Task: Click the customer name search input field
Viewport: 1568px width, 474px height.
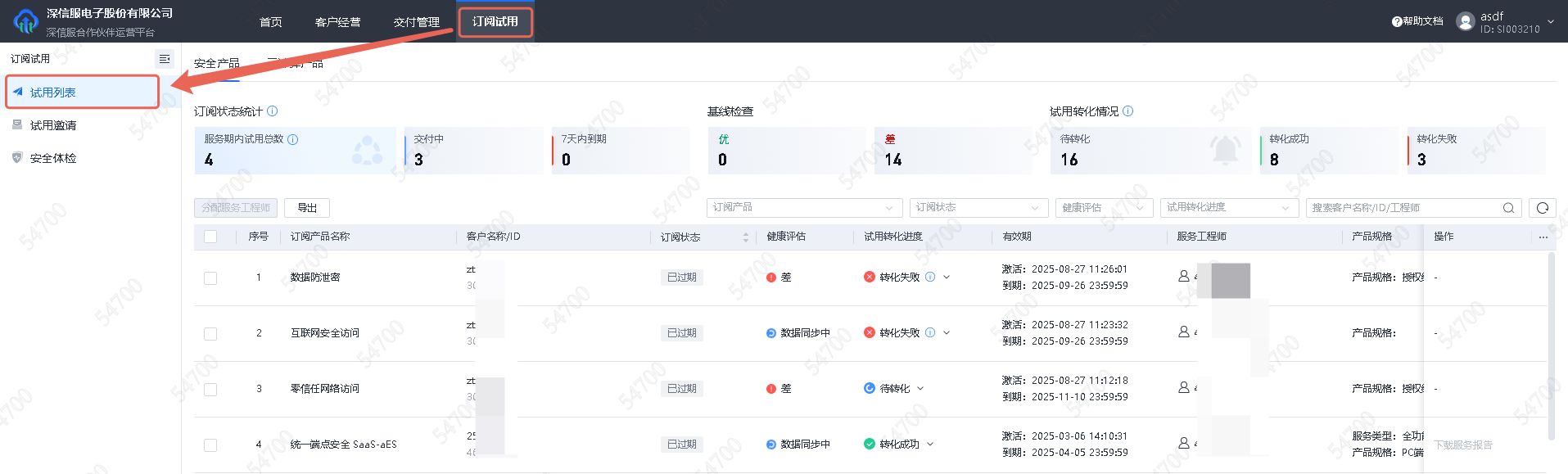Action: click(x=1402, y=208)
